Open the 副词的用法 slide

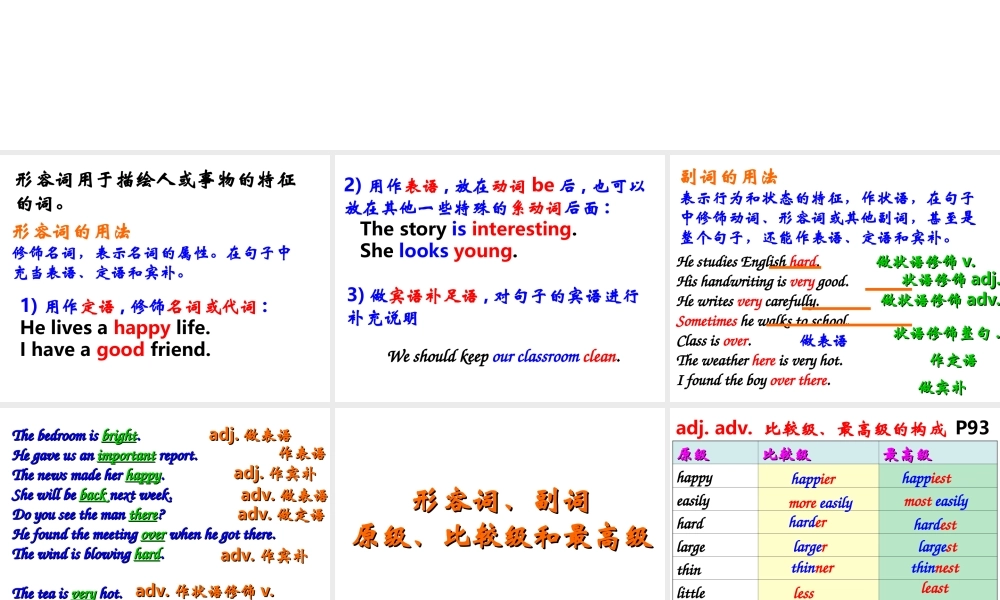835,278
